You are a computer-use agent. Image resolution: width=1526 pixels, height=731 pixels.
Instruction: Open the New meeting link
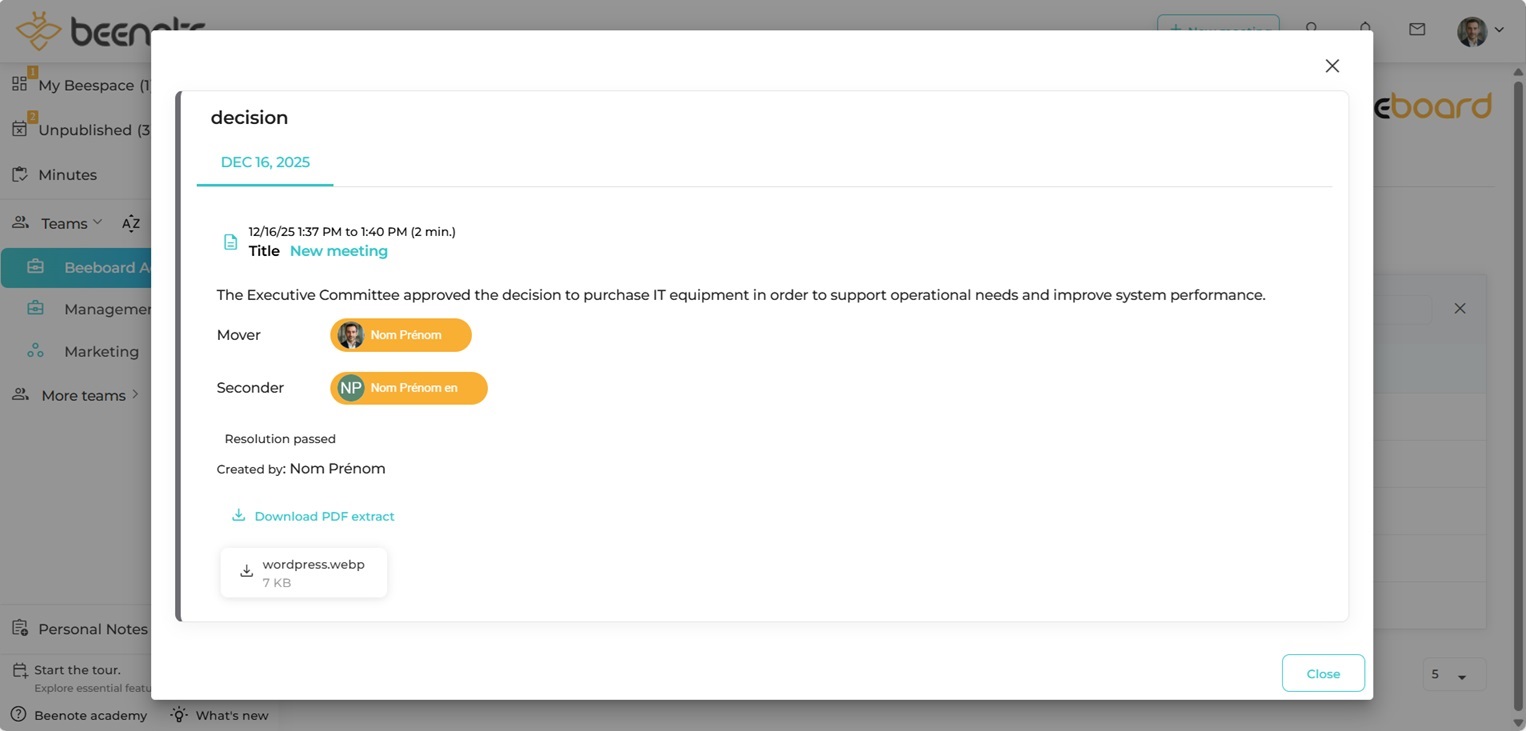click(x=338, y=250)
